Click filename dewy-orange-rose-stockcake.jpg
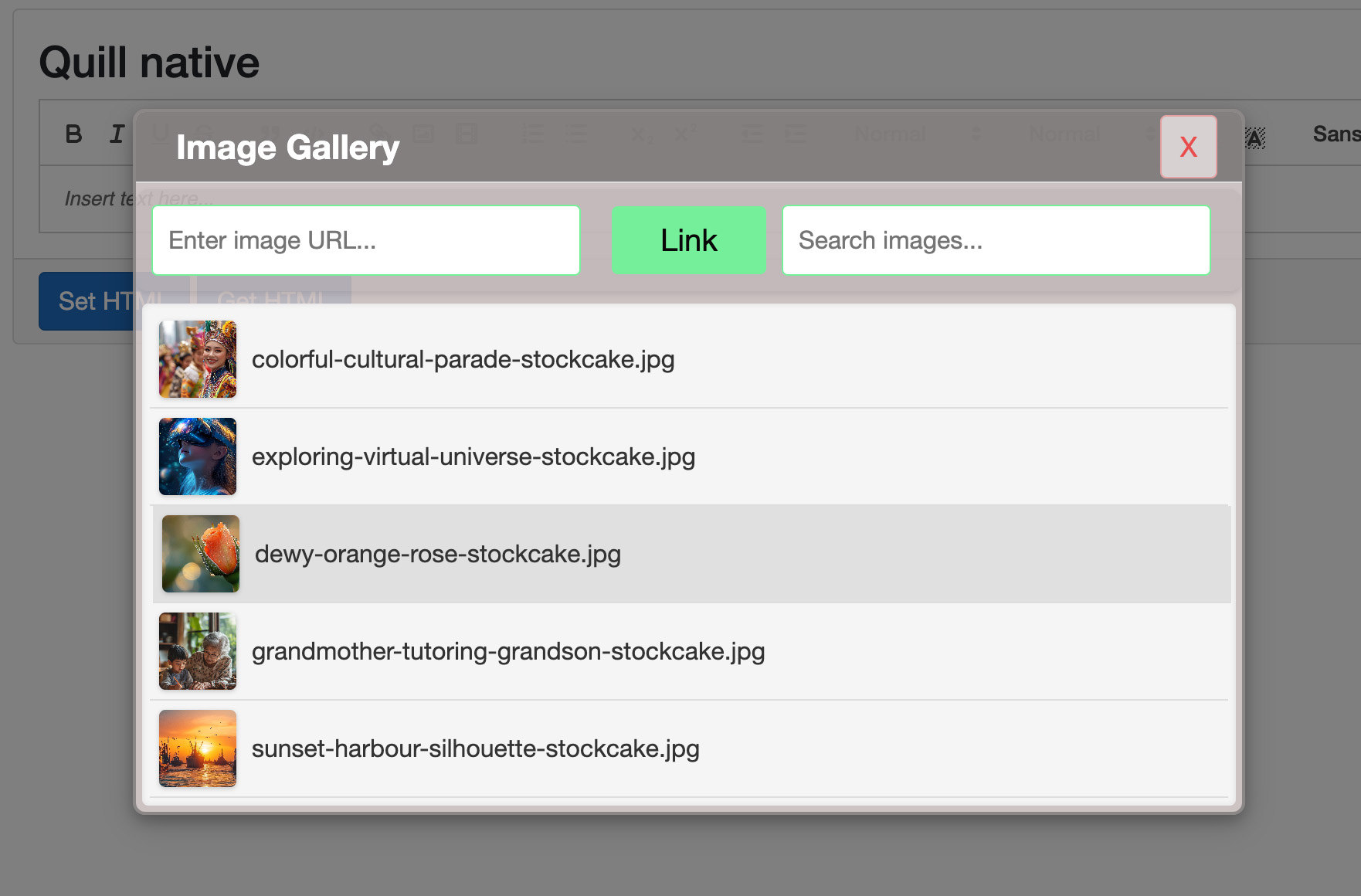Viewport: 1361px width, 896px height. point(438,554)
